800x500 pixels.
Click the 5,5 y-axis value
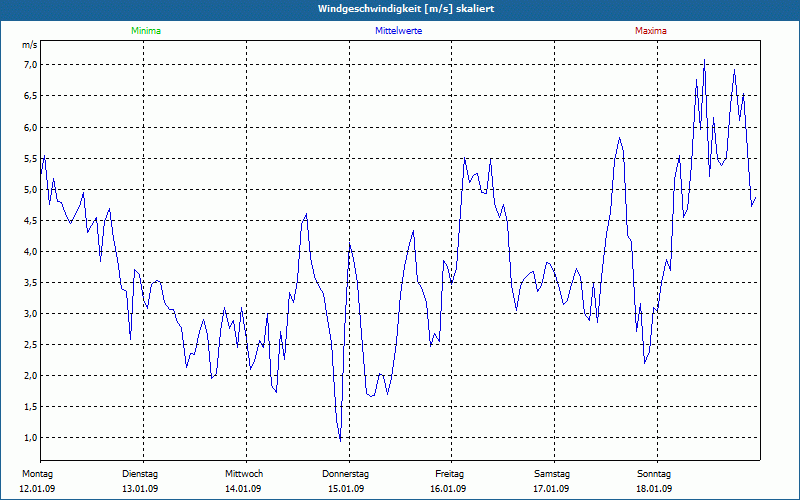(x=31, y=159)
